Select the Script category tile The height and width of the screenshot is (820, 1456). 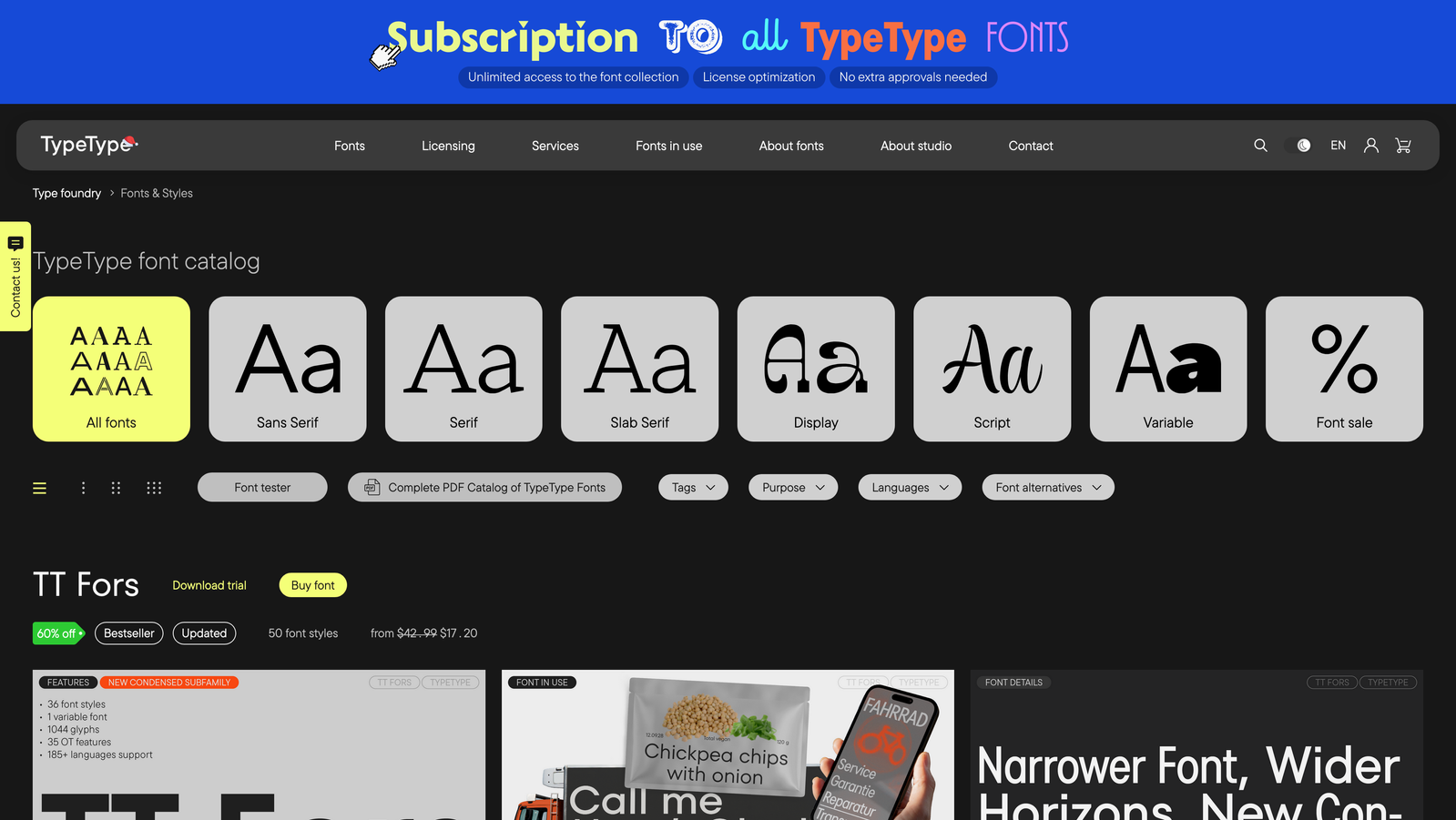(x=993, y=369)
